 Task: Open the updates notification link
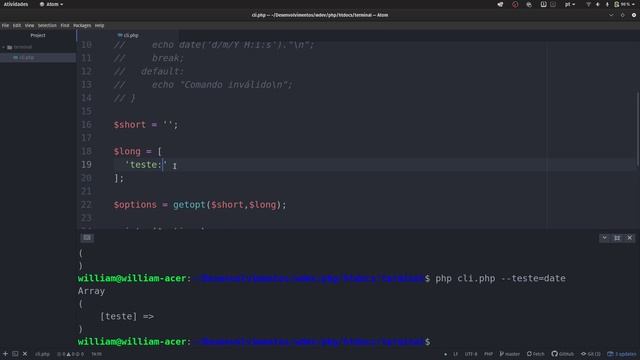(x=621, y=354)
